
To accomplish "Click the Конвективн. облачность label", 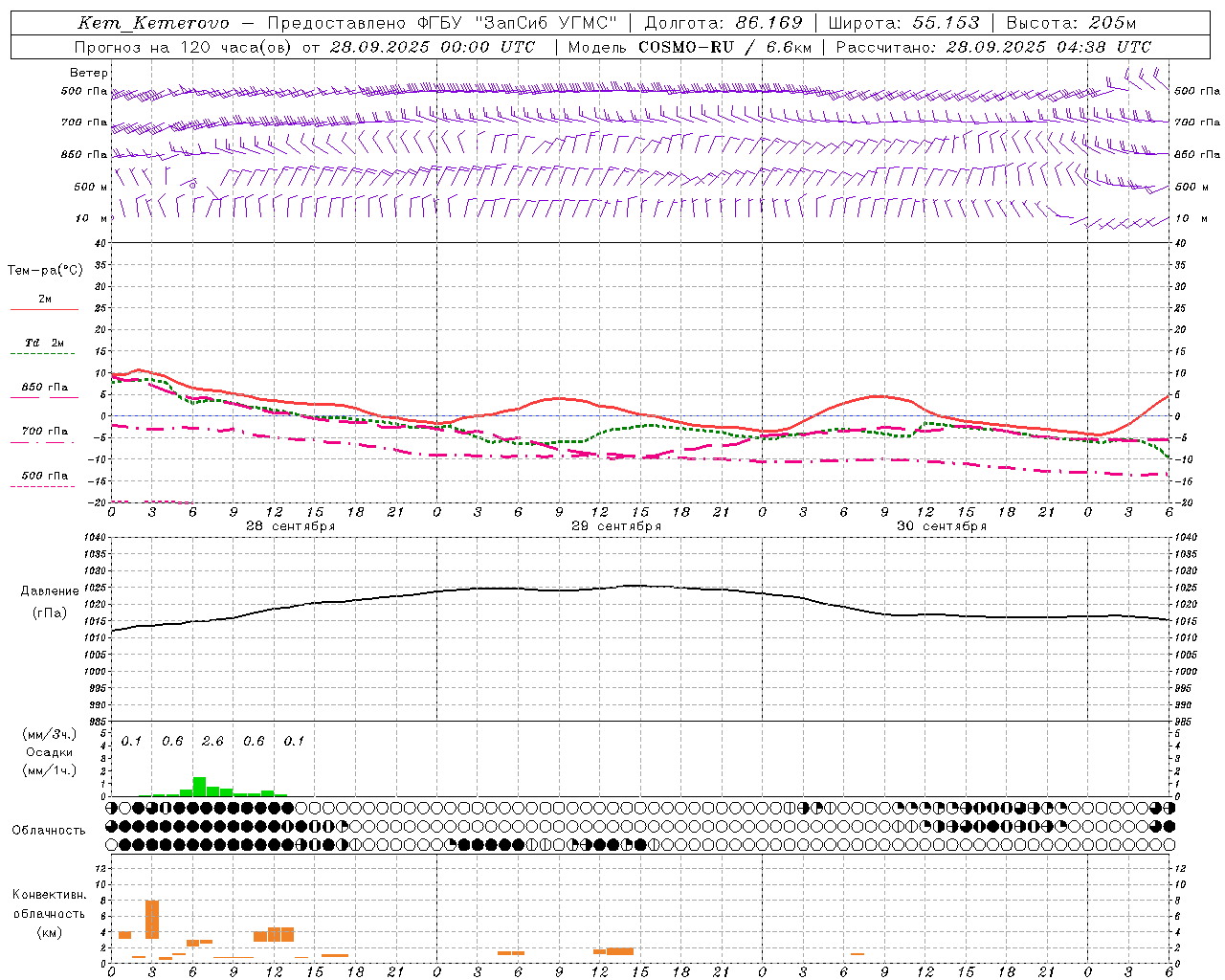I will pyautogui.click(x=50, y=914).
